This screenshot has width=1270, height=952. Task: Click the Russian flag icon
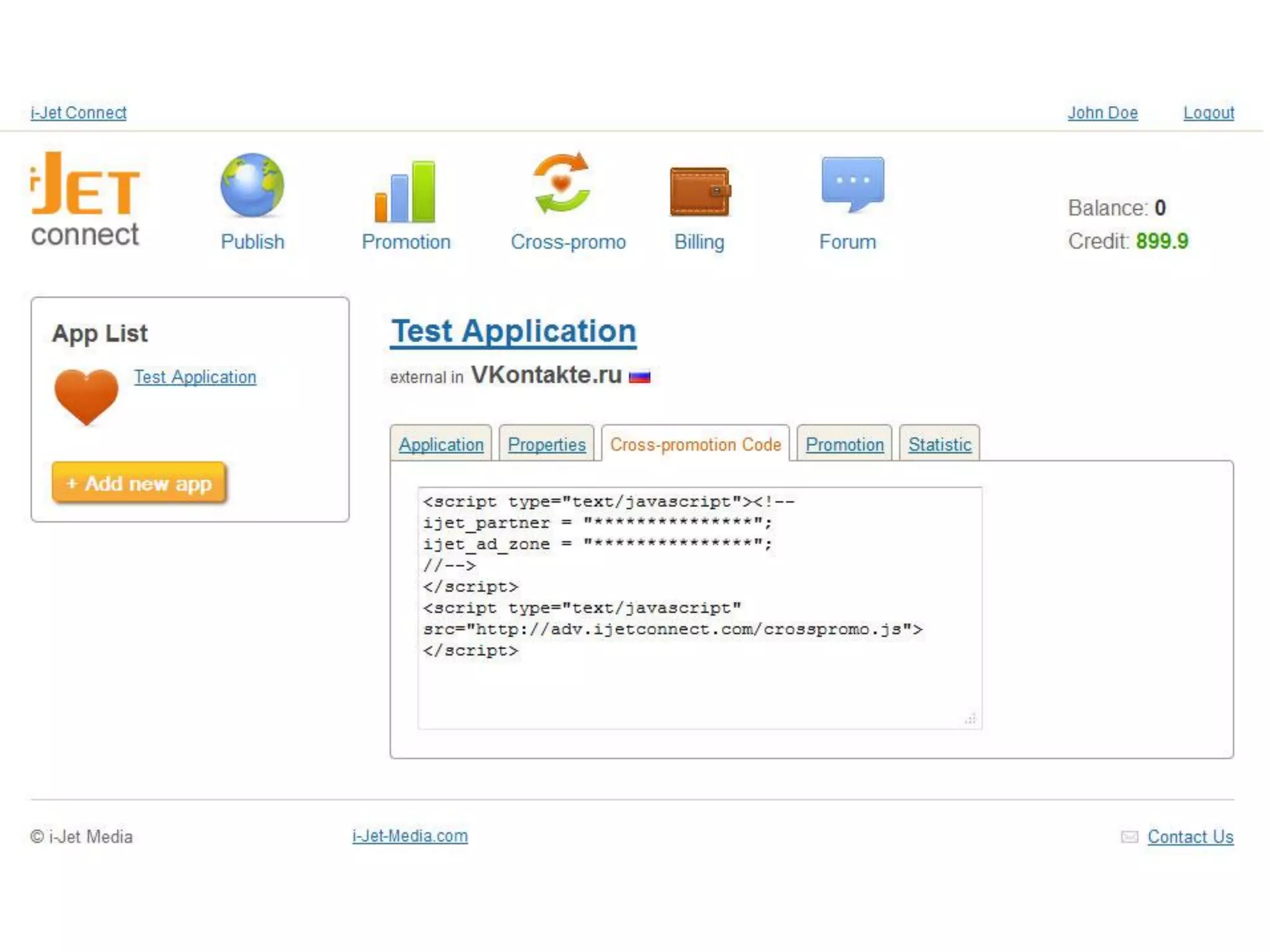tap(639, 377)
